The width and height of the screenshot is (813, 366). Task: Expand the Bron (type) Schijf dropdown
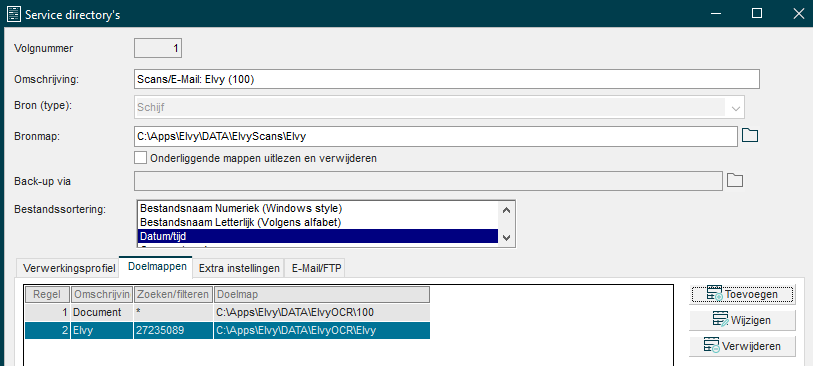(736, 108)
